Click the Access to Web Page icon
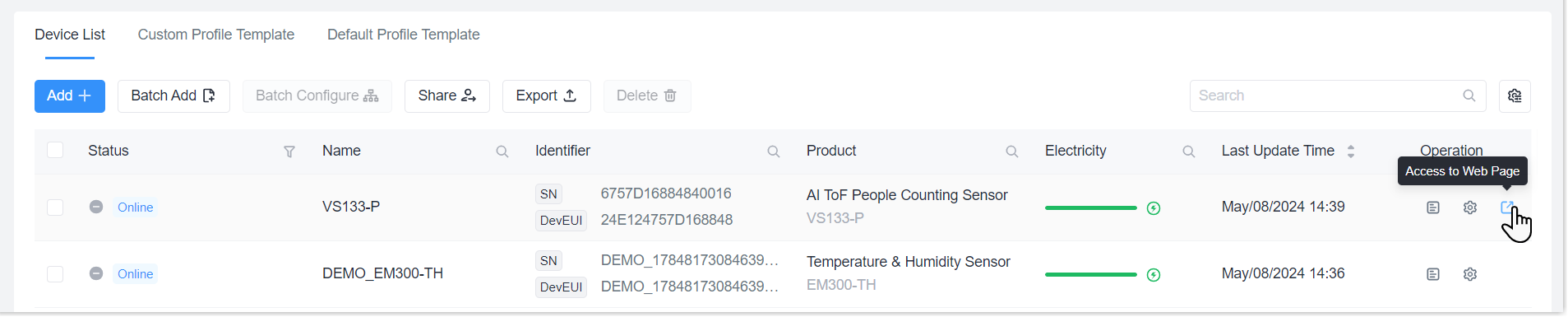The width and height of the screenshot is (1568, 317). point(1507,207)
